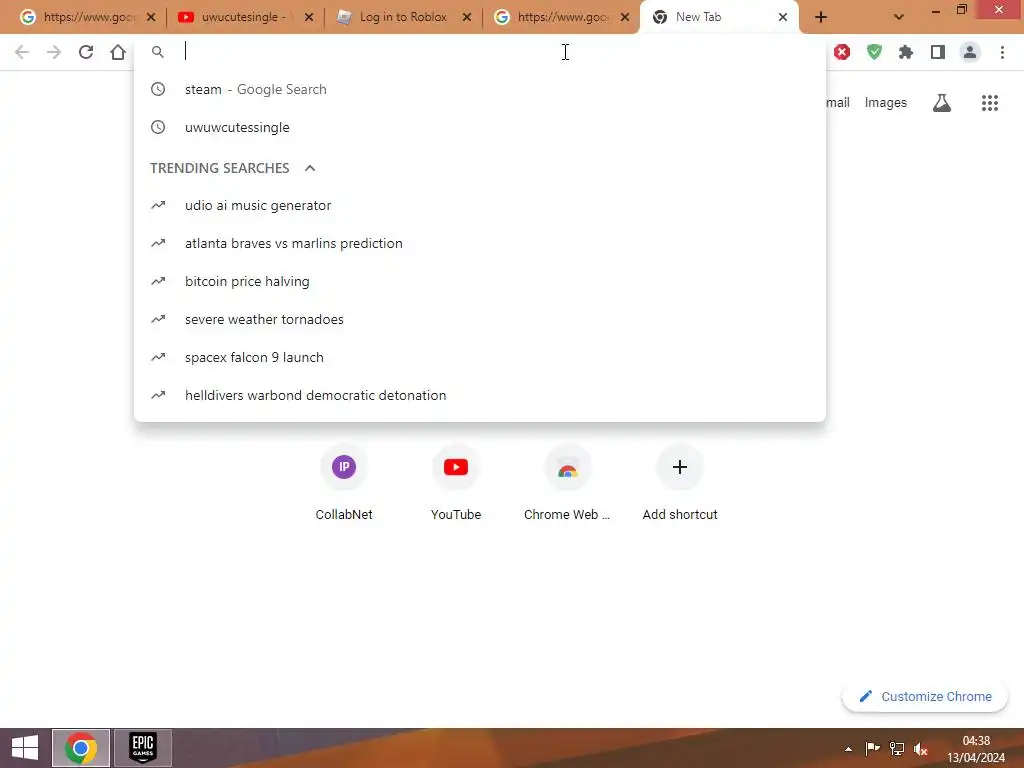Close the uwucutesingle YouTube tab
This screenshot has height=768, width=1024.
click(x=309, y=17)
